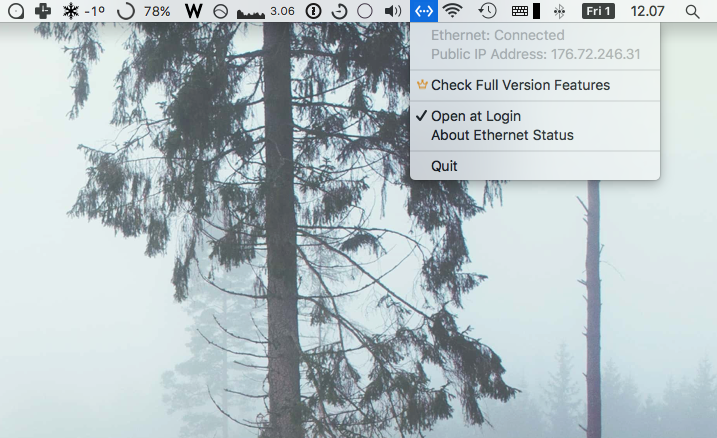Toggle Open at Login option
Viewport: 717px width, 438px height.
pos(535,116)
